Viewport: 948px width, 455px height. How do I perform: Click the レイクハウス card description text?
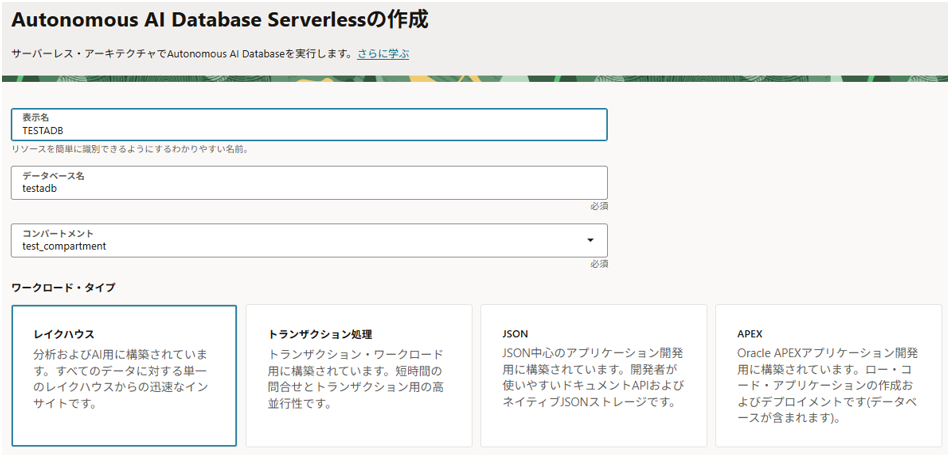point(124,379)
